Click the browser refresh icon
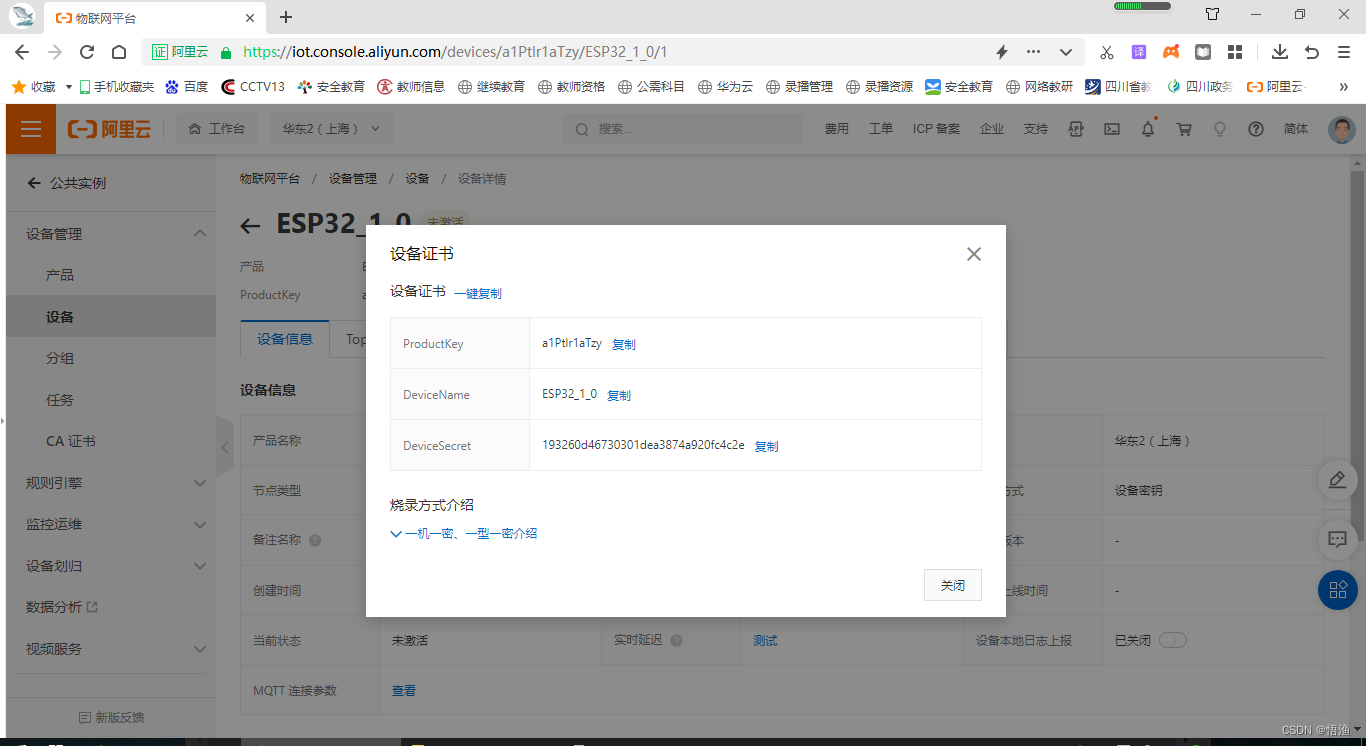1366x746 pixels. coord(87,52)
